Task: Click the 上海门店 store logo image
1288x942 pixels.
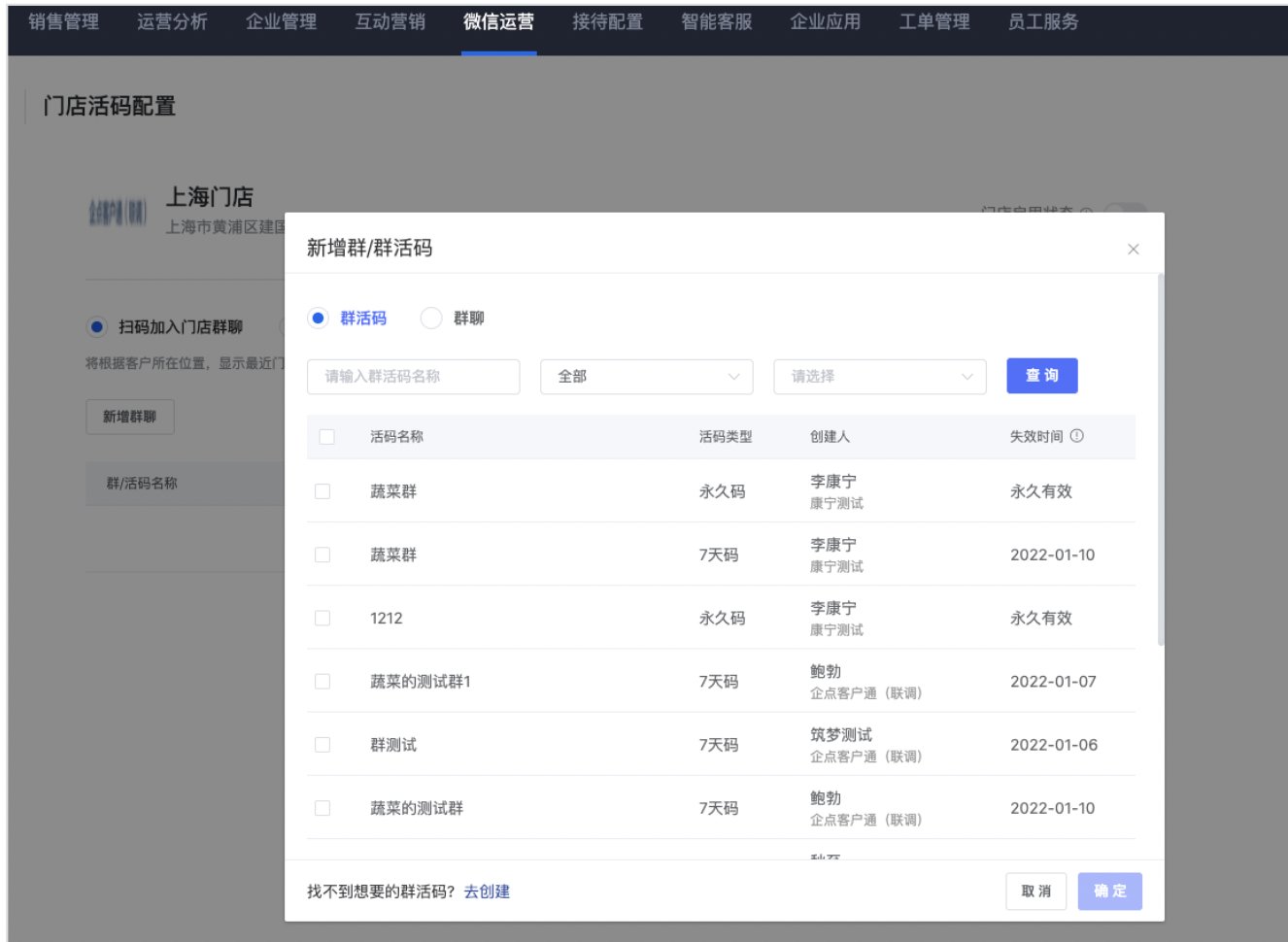Action: (118, 212)
